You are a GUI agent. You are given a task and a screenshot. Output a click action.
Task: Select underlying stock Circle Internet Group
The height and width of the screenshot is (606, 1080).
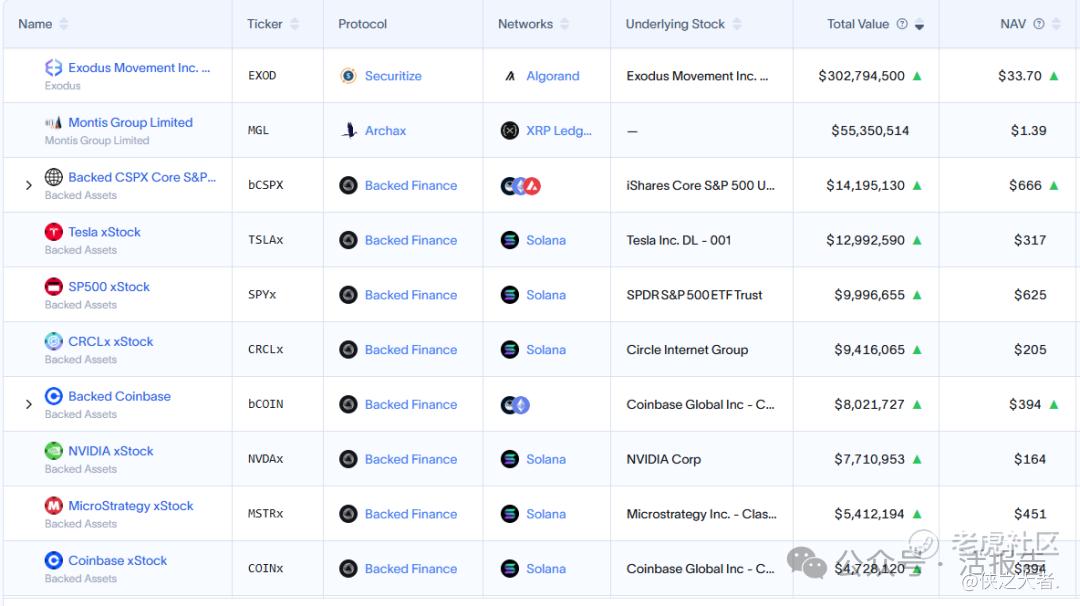click(687, 350)
